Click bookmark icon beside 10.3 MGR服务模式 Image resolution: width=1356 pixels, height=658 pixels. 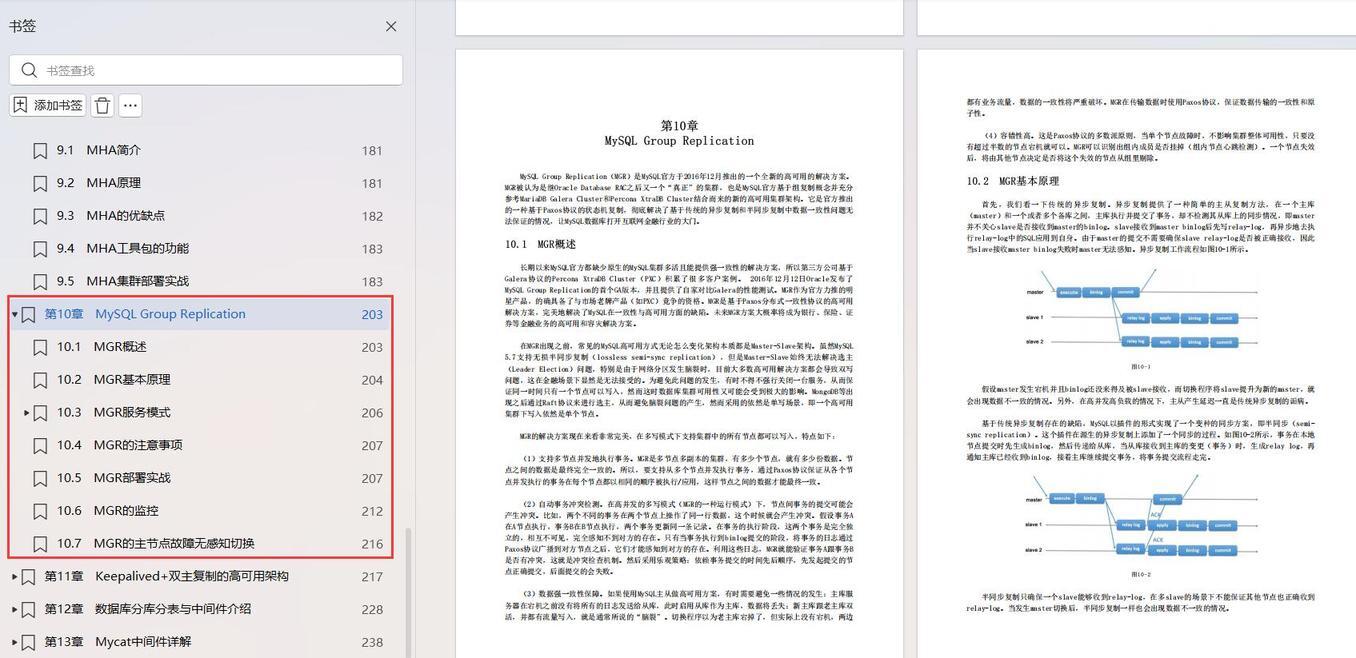tap(40, 412)
